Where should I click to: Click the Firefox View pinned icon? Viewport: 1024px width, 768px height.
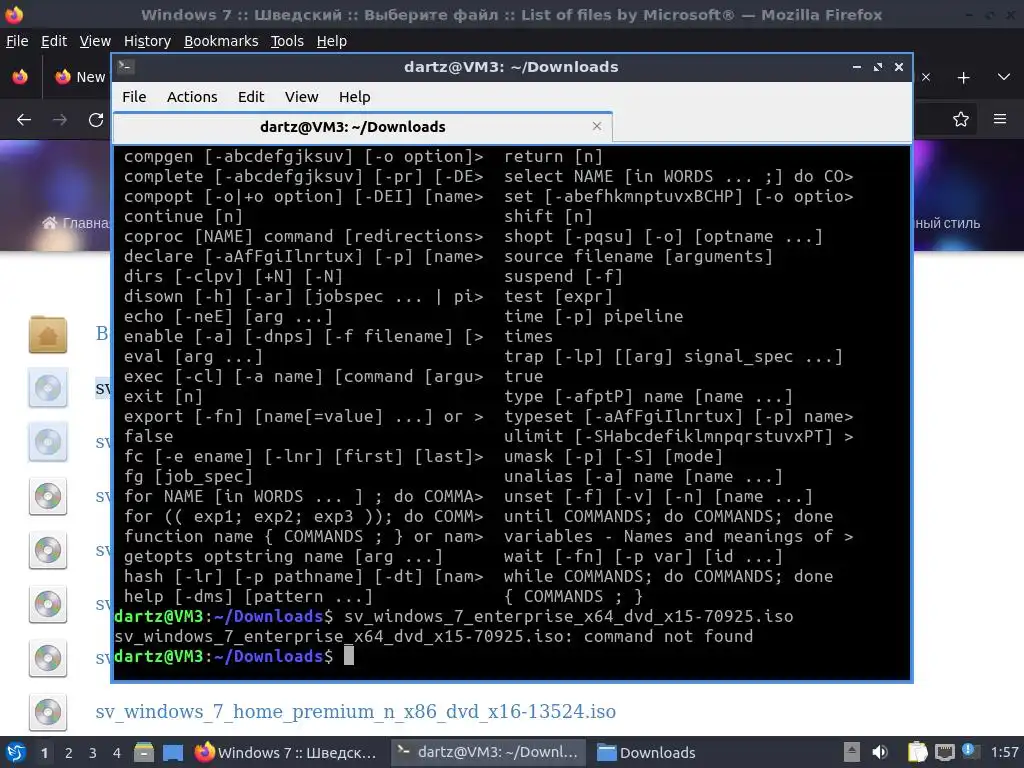point(20,77)
